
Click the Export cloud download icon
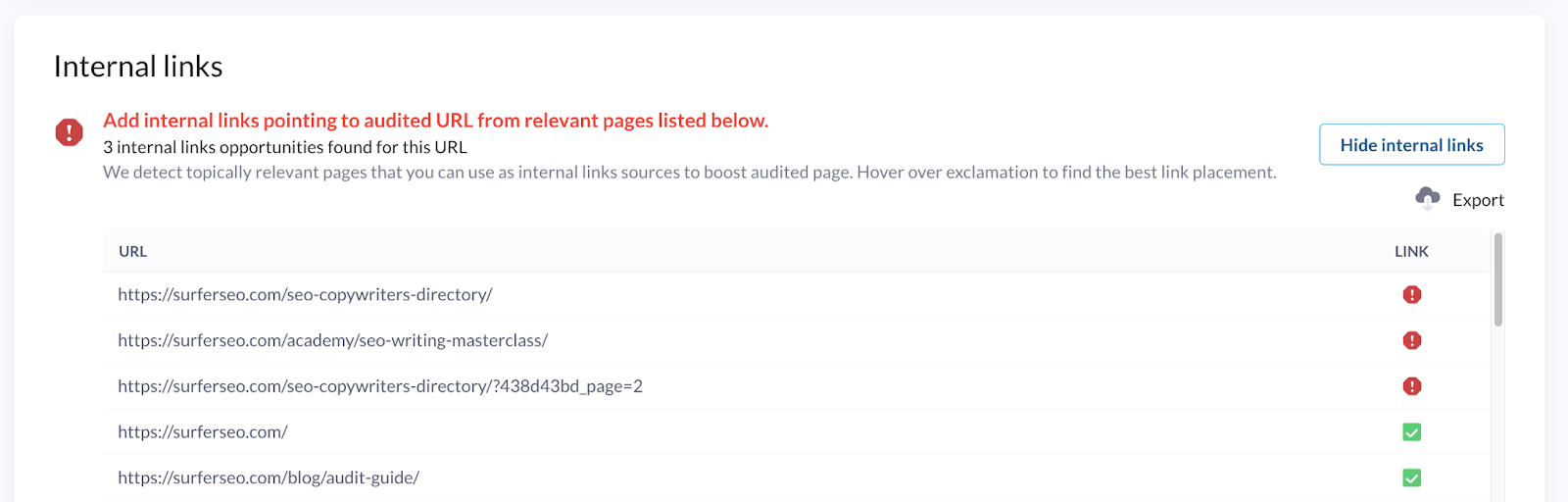pos(1428,198)
